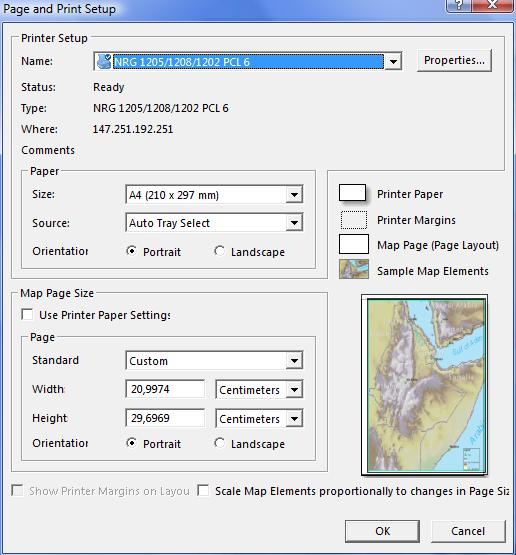The height and width of the screenshot is (555, 516).
Task: Click the Printer Margins dotted legend icon
Action: point(354,220)
